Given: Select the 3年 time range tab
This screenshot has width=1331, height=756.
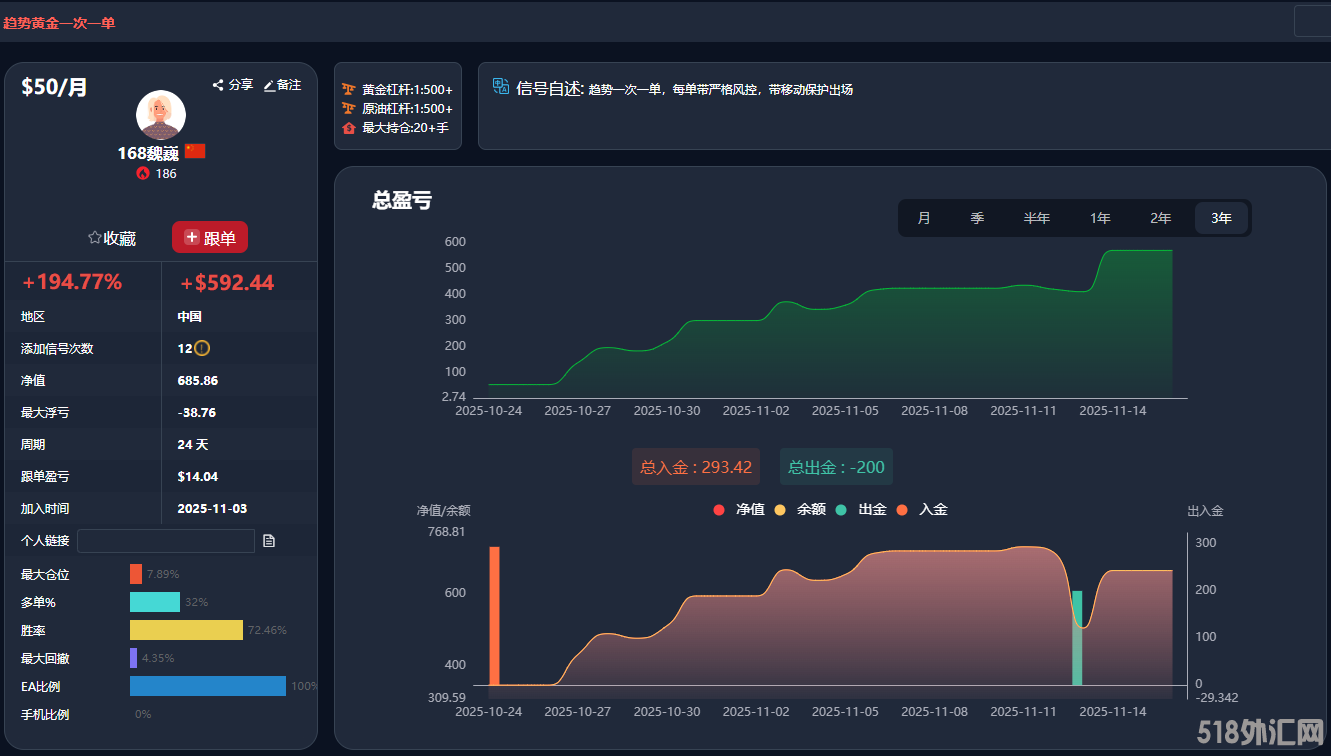Looking at the screenshot, I should pos(1221,218).
